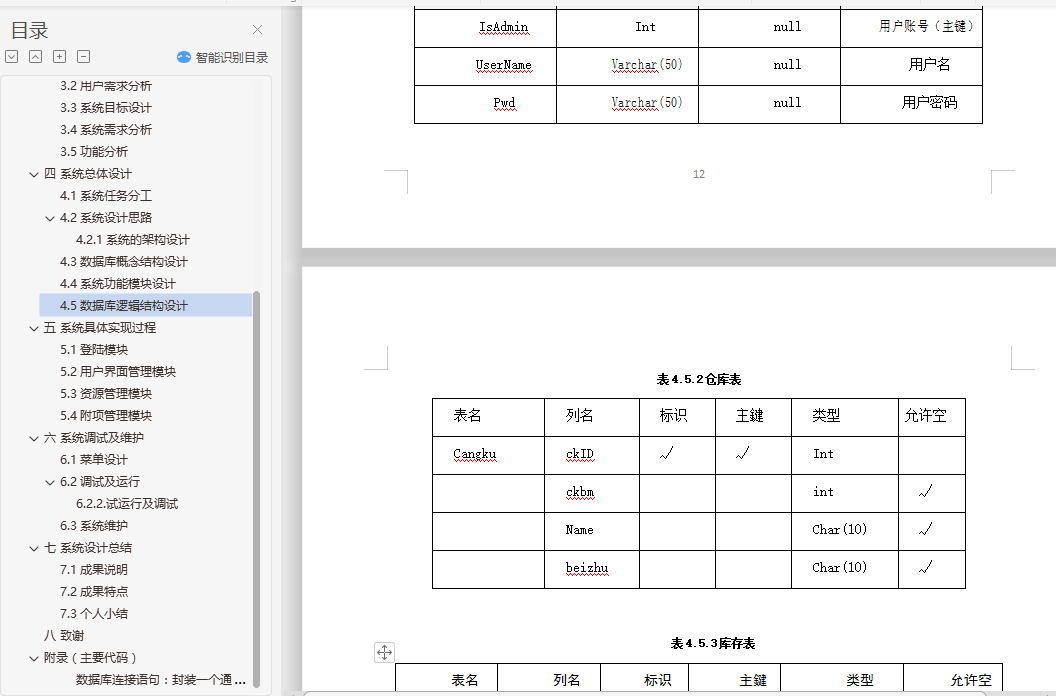This screenshot has width=1056, height=696.
Task: Go to 4.2.1 系统的架构设计 heading
Action: pos(133,240)
